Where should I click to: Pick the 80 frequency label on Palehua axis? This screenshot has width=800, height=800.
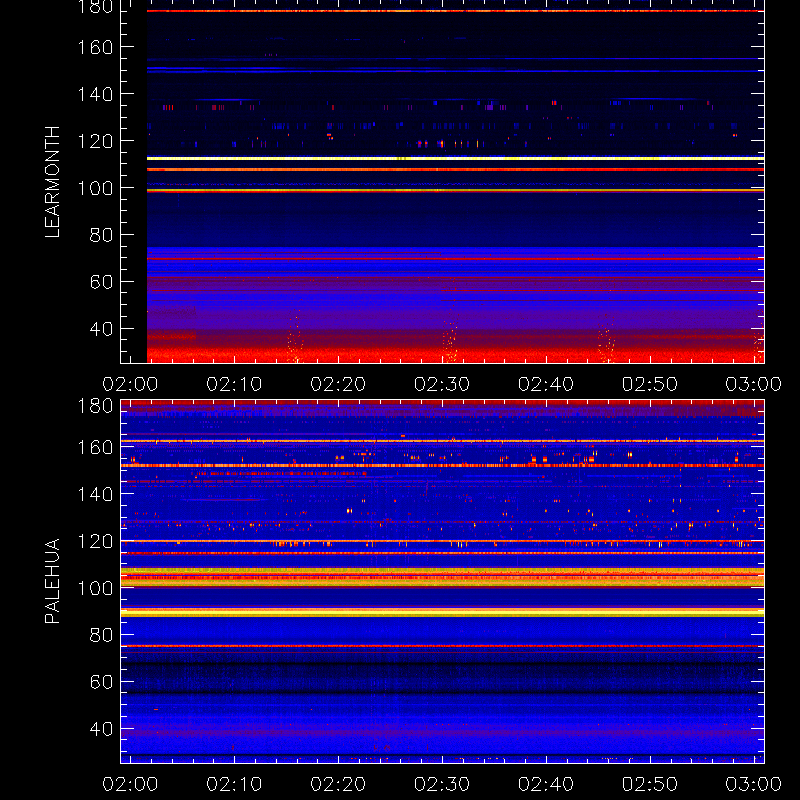tap(102, 635)
